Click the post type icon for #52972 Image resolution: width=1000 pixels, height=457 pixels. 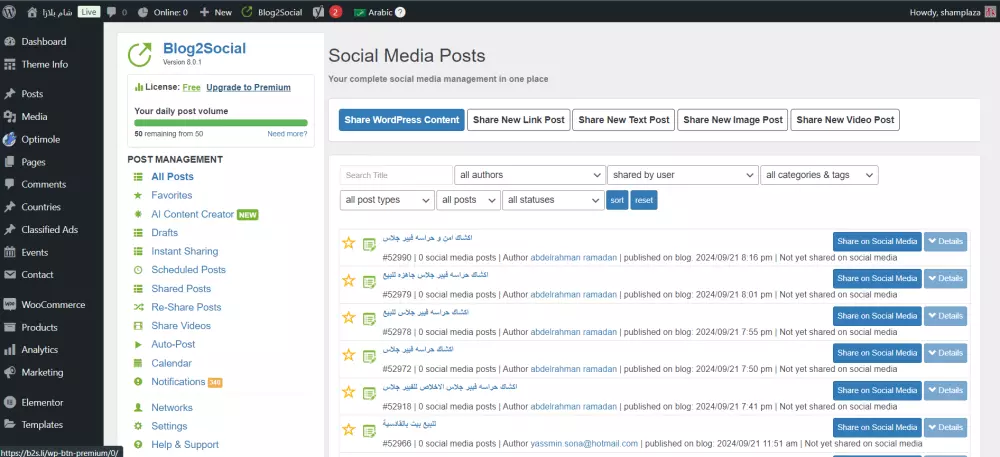(x=369, y=356)
